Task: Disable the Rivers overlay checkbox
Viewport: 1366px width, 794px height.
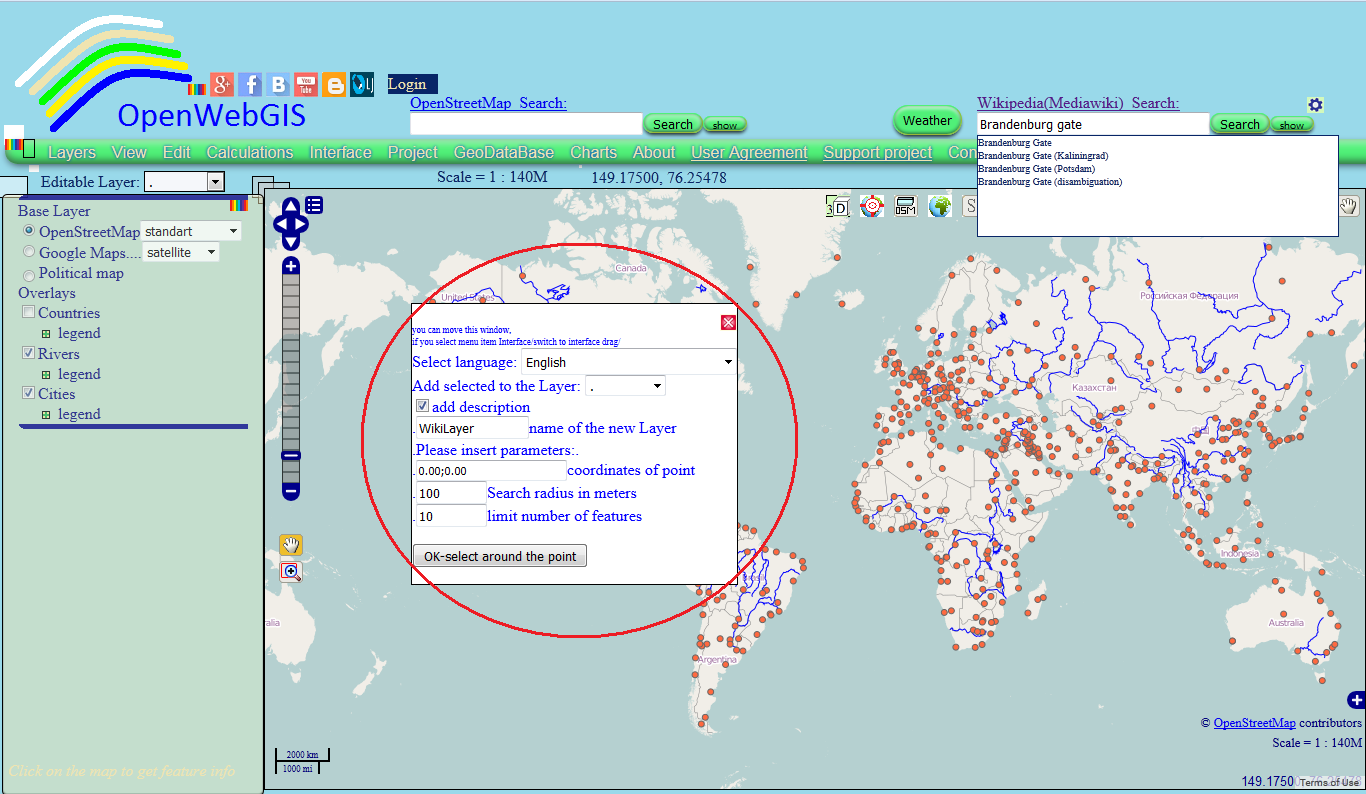Action: coord(29,352)
